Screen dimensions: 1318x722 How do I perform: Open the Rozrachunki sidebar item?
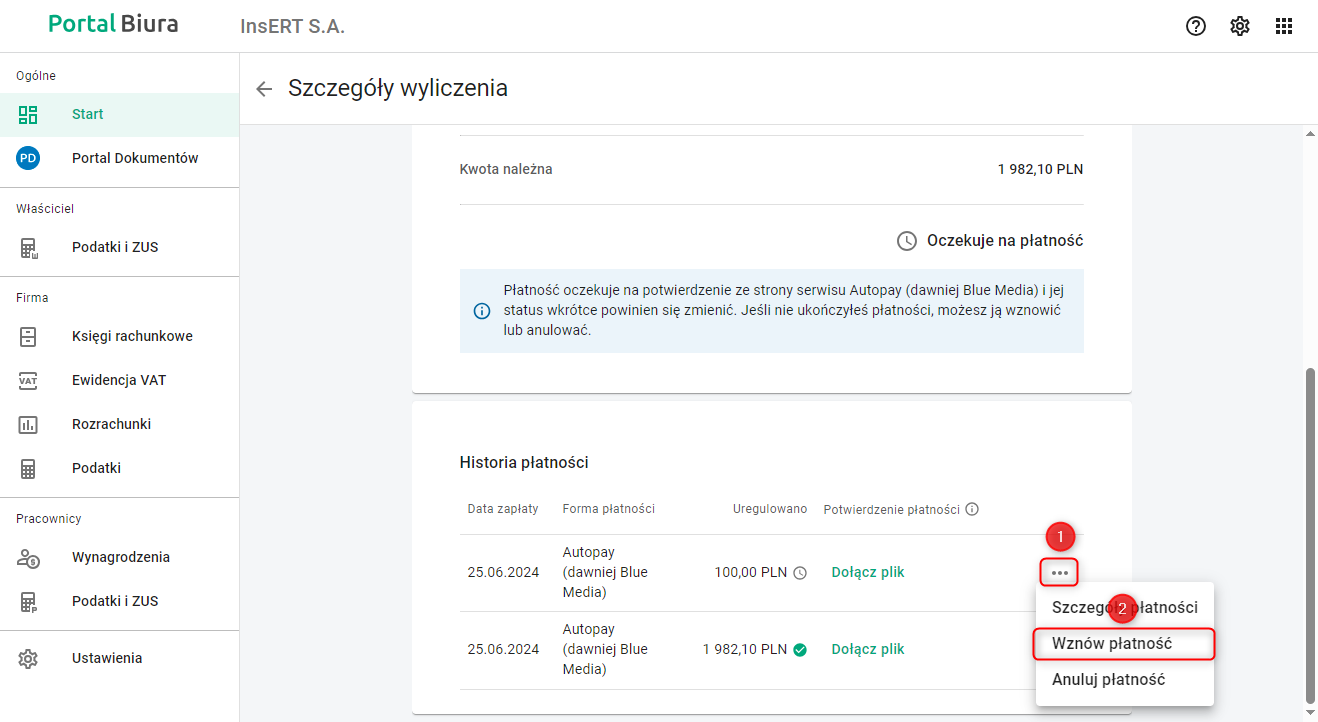[111, 424]
